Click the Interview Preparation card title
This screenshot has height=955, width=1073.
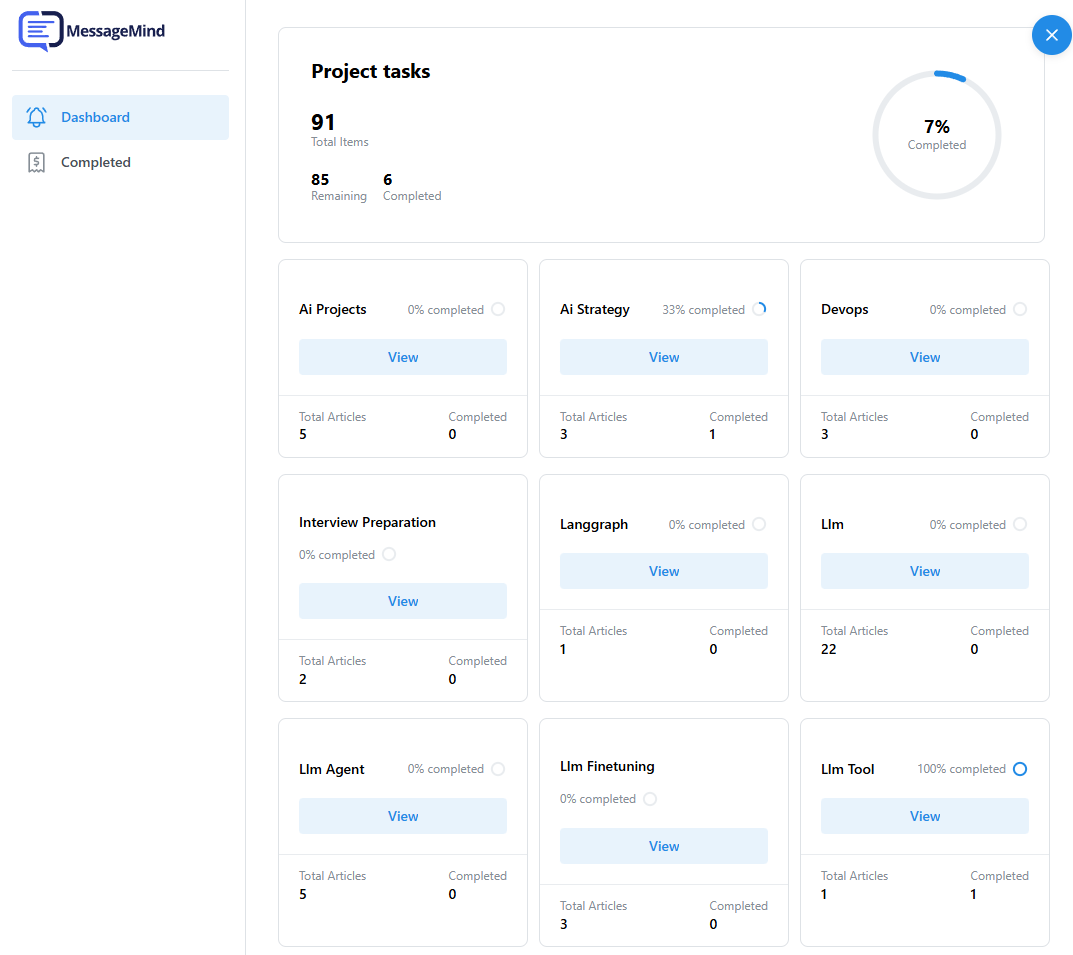(367, 523)
